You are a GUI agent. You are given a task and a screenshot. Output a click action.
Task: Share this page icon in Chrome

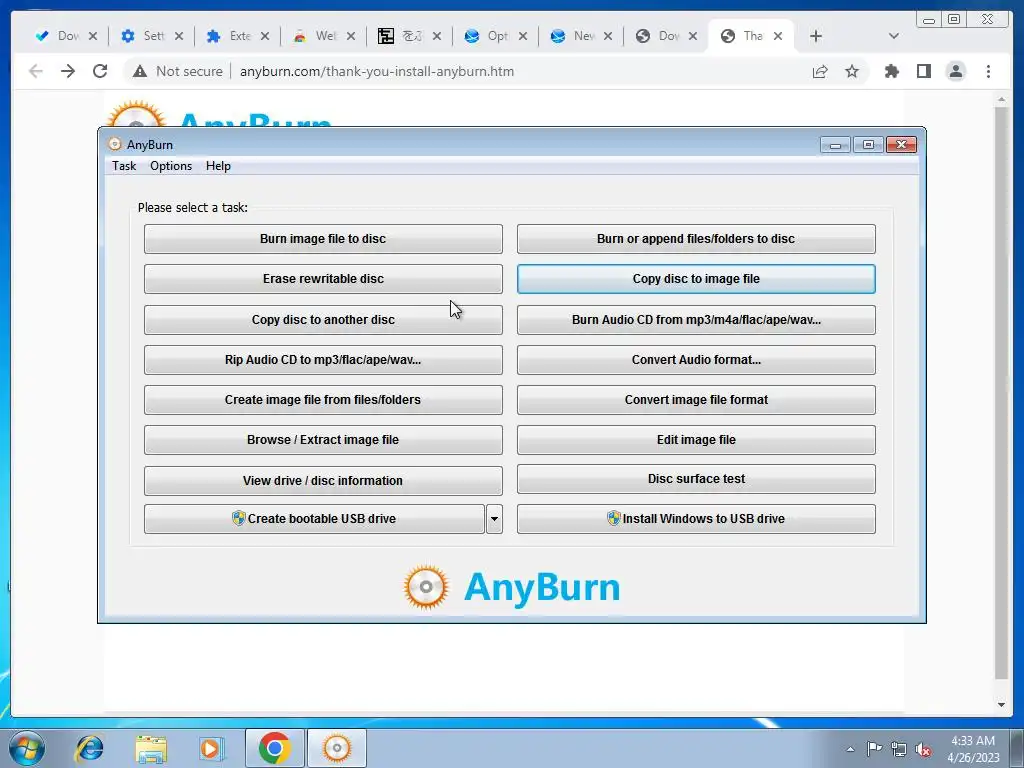click(820, 71)
